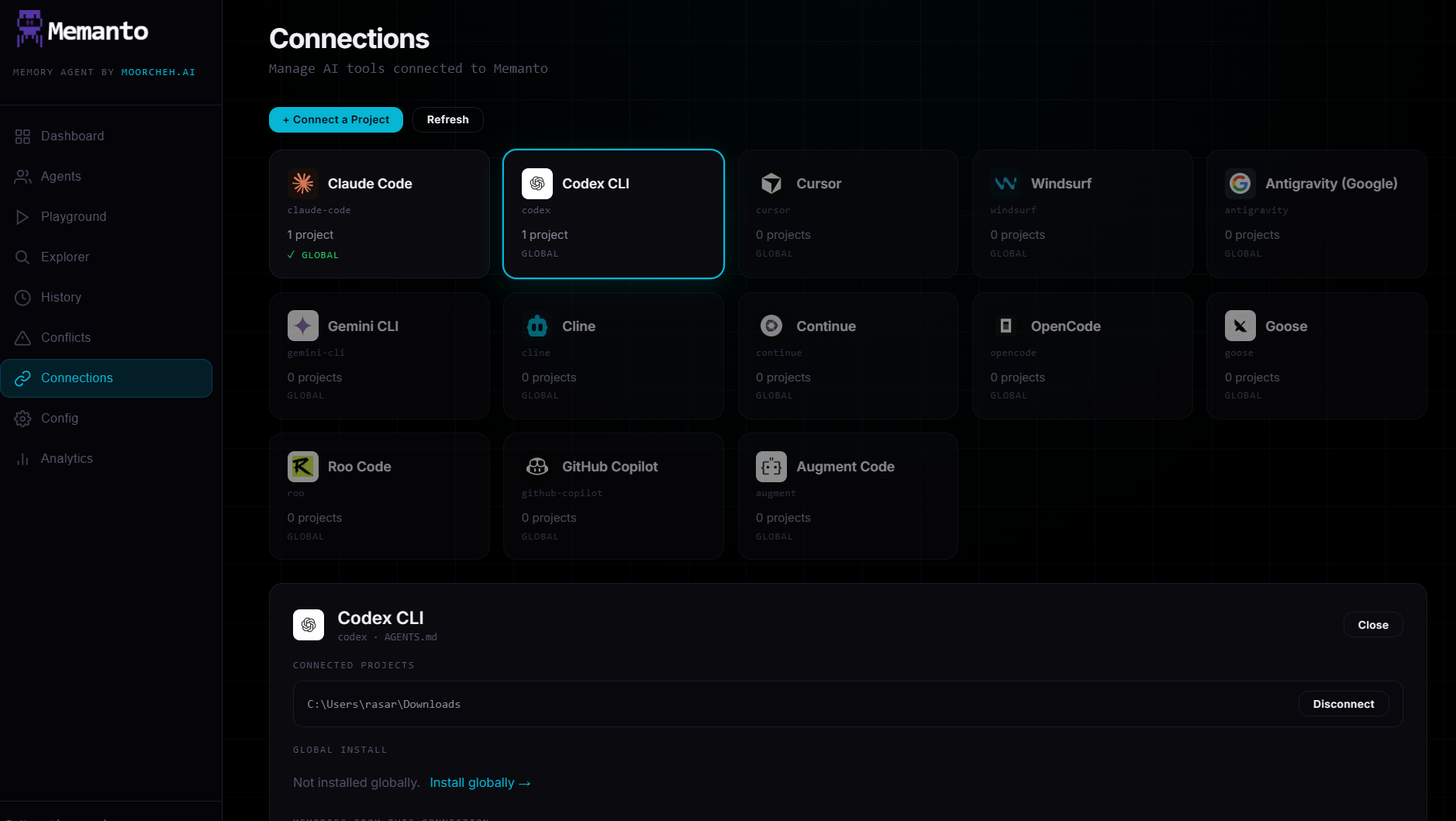Click the Install globally link

pos(480,783)
